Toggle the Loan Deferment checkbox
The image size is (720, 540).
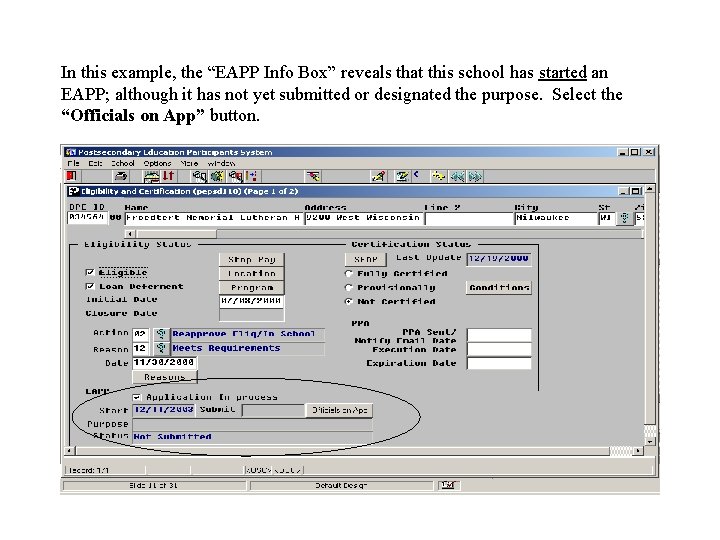click(x=90, y=286)
